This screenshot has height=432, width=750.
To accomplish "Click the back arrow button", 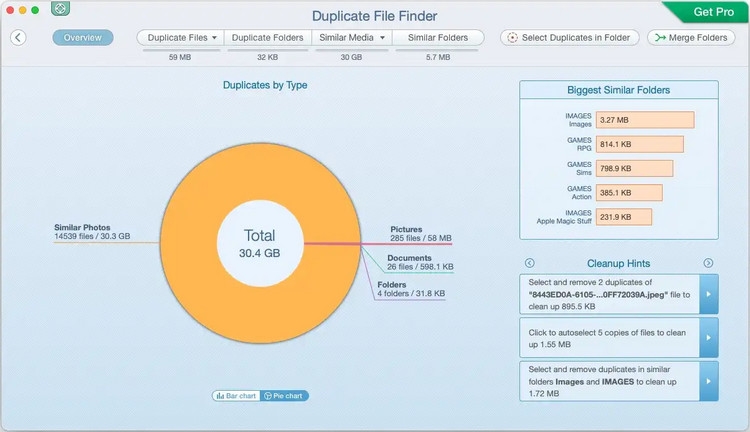I will 18,37.
